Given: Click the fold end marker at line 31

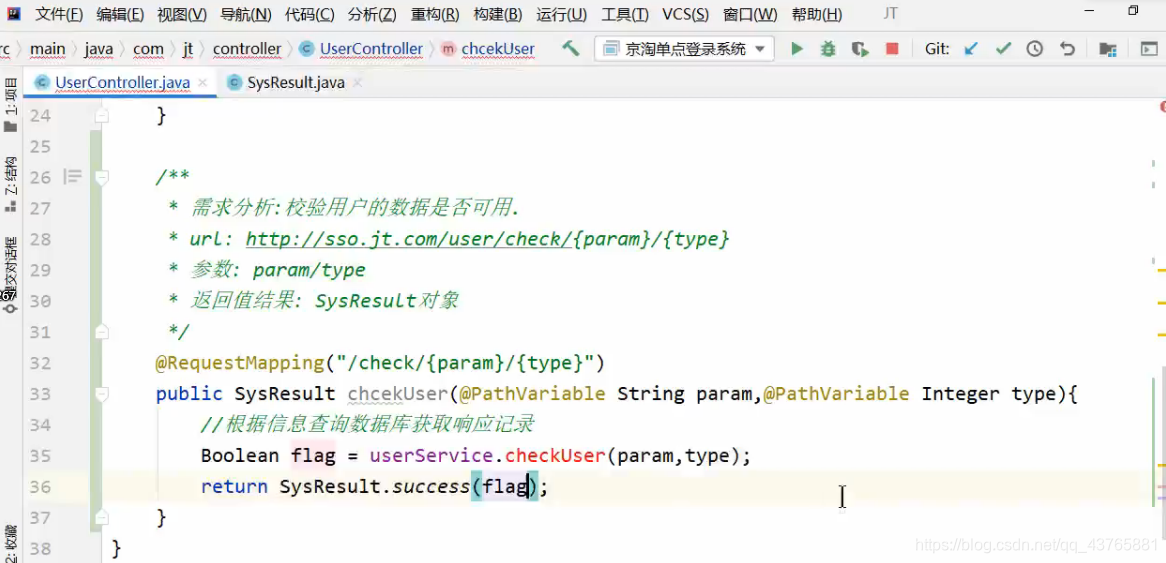Looking at the screenshot, I should [x=102, y=332].
